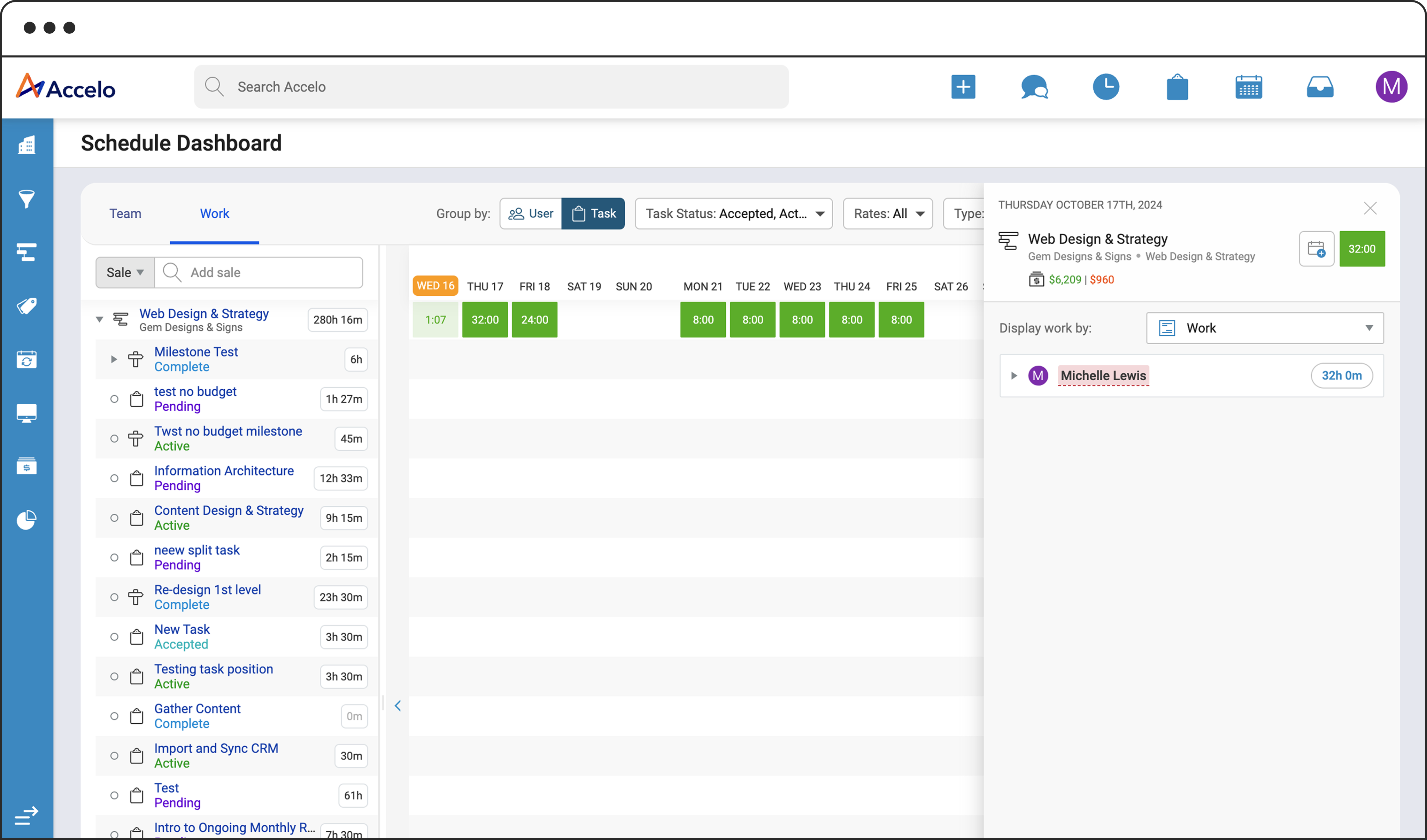Select radio circle for test no budget
The image size is (1427, 840).
(x=114, y=399)
